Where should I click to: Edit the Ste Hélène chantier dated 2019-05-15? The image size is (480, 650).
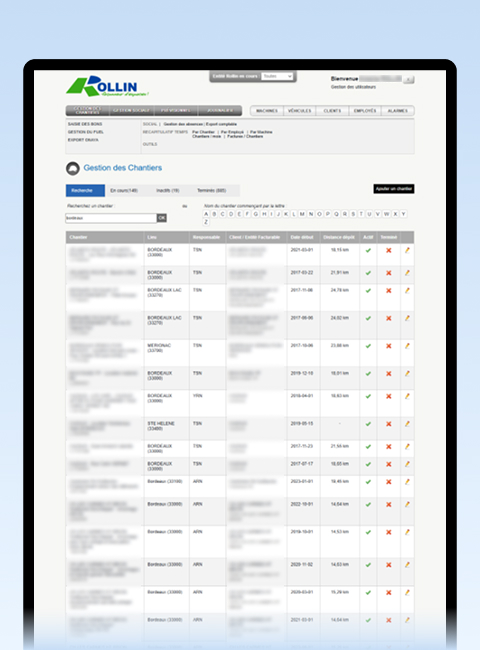[x=407, y=424]
